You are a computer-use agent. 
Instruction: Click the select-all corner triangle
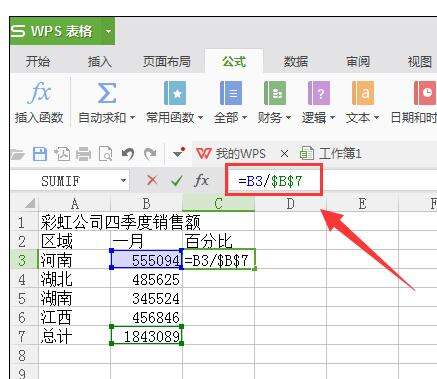click(x=30, y=203)
